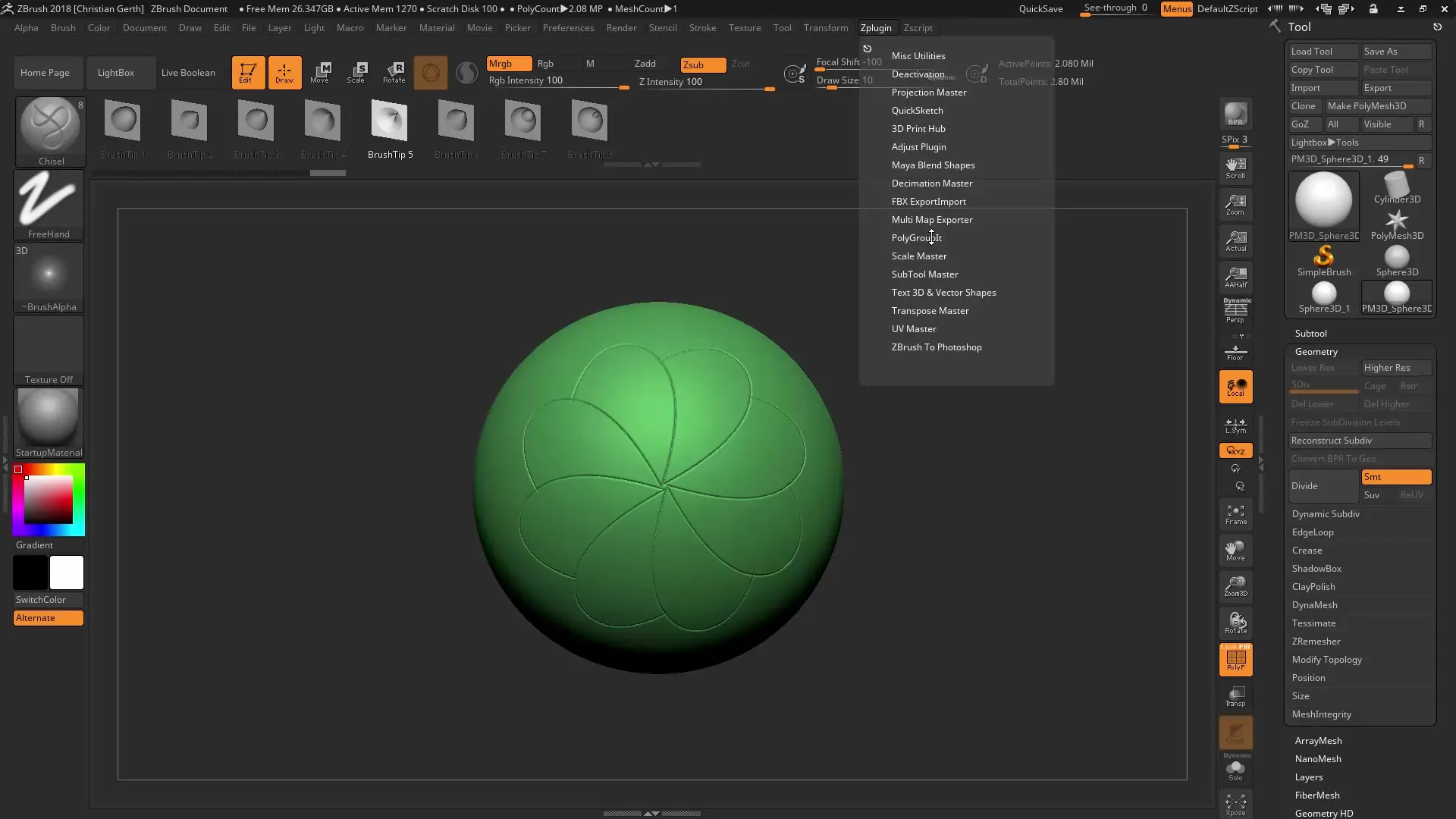Click the Divide button

tap(1323, 486)
